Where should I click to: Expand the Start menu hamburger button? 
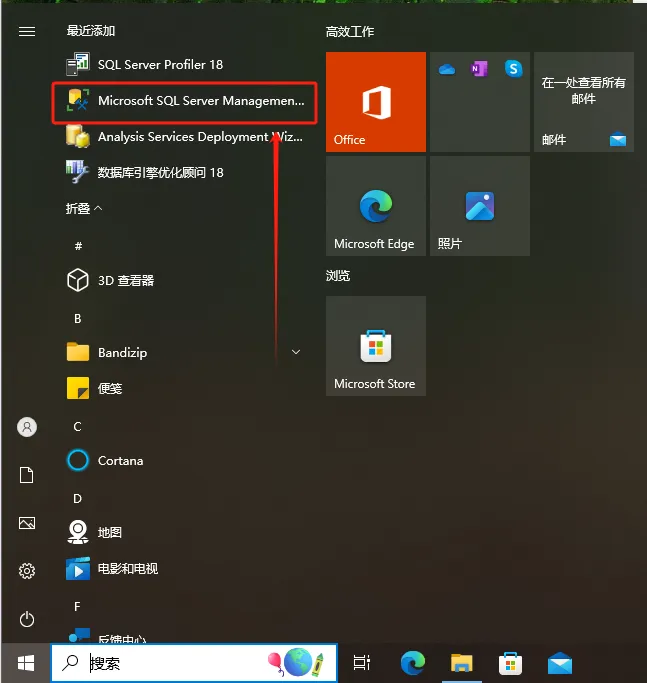click(27, 31)
